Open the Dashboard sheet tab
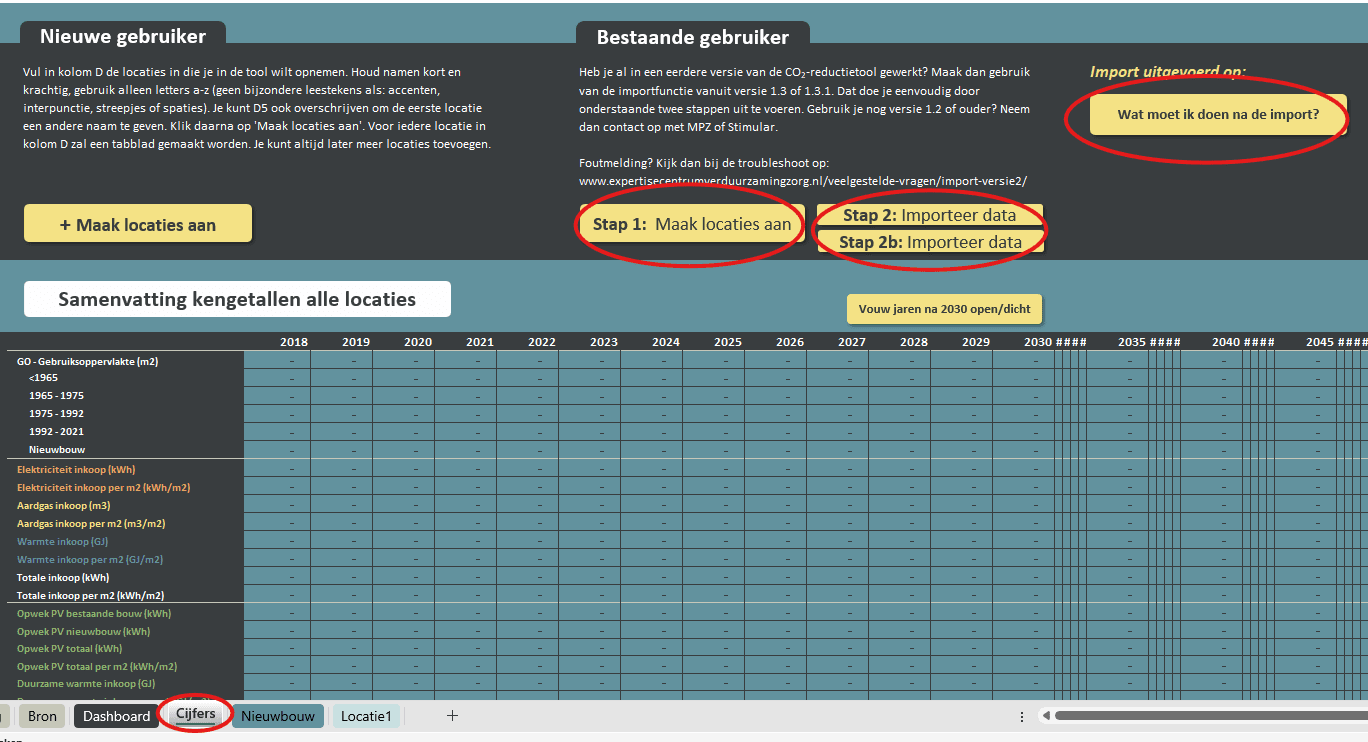This screenshot has width=1368, height=742. [116, 716]
